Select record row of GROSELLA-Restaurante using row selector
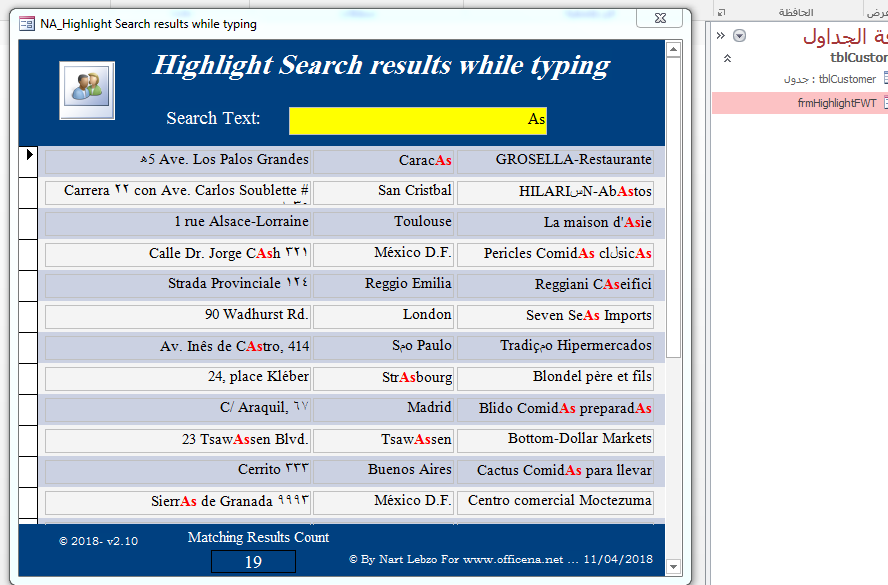This screenshot has width=888, height=585. [x=28, y=159]
